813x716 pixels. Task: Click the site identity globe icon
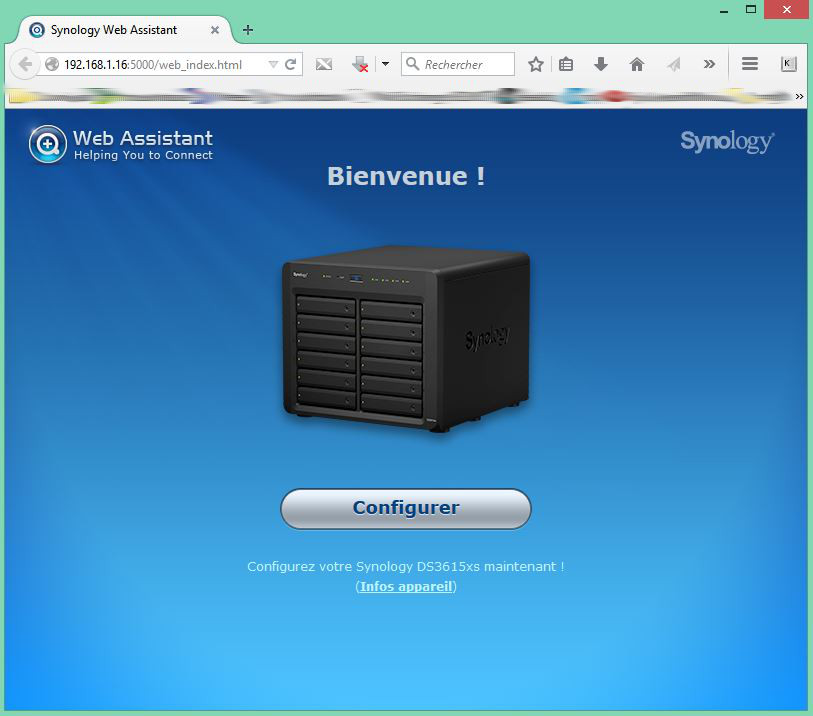(52, 64)
